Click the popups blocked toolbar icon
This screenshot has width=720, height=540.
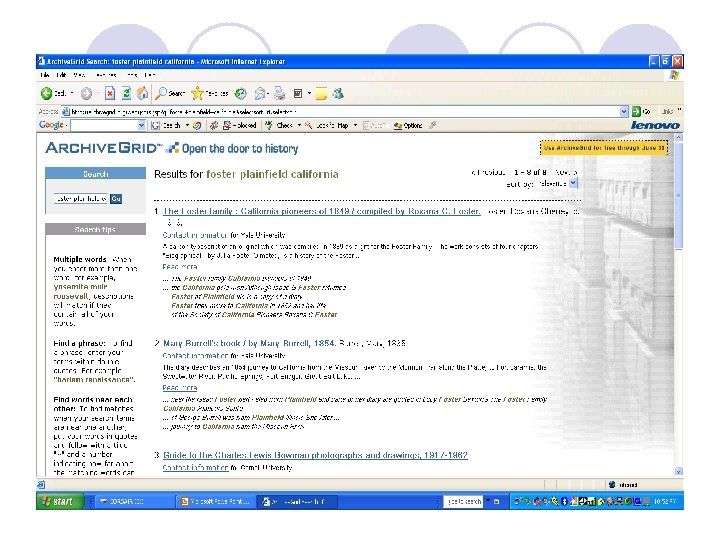click(x=240, y=125)
